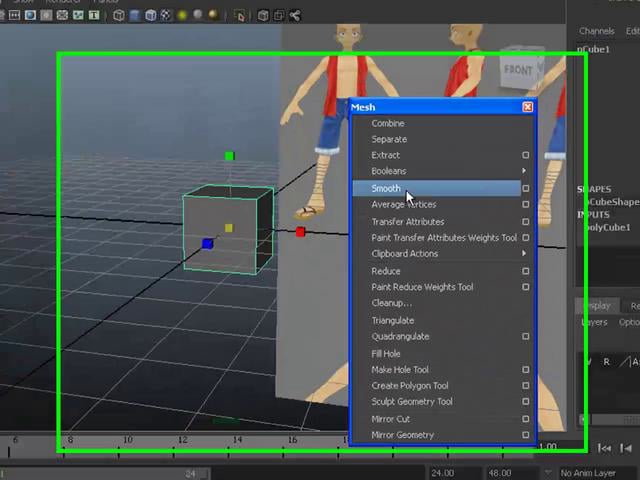Enable High Quality rendering icon
640x480 pixels.
[213, 15]
